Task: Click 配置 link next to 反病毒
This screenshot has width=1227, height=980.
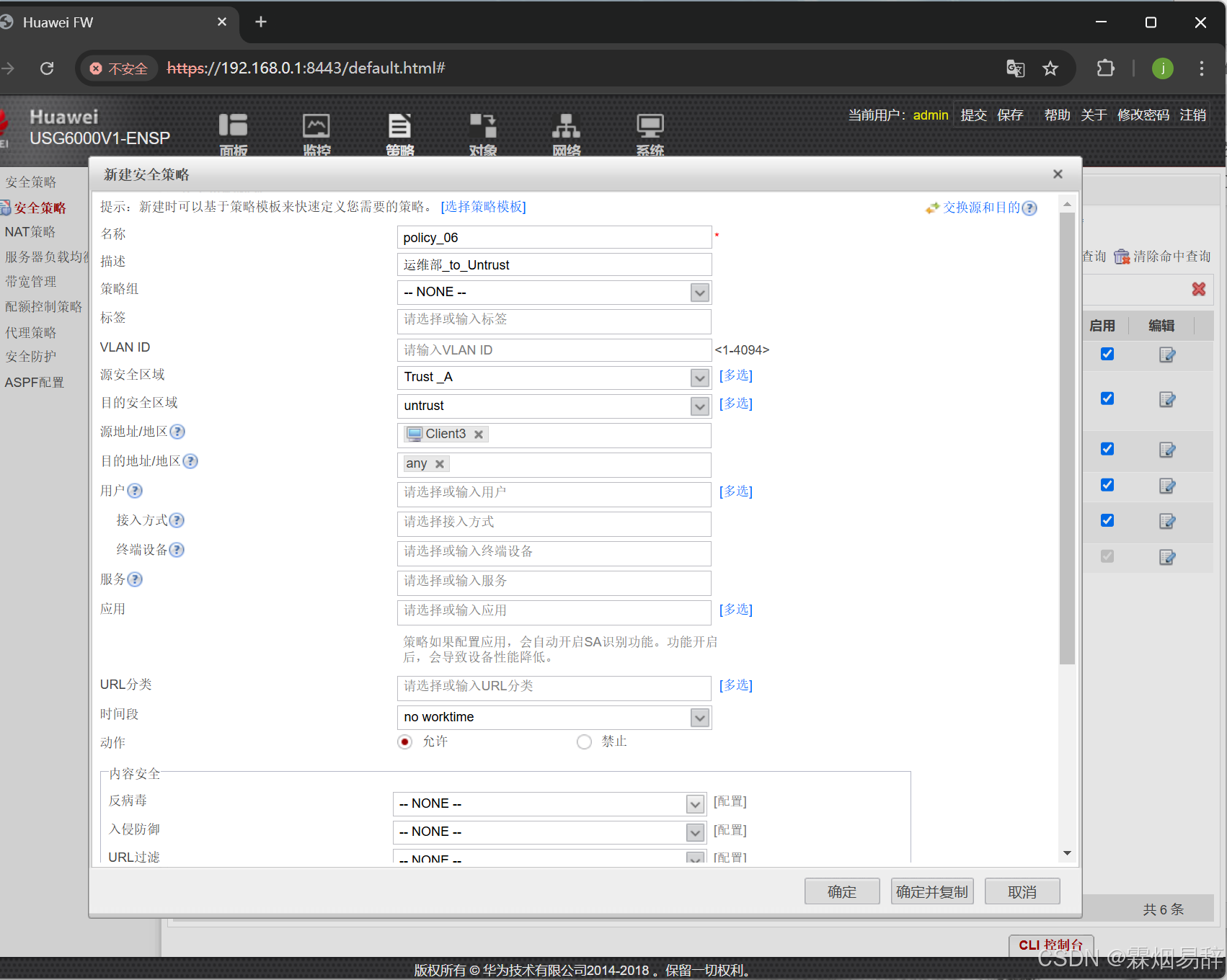Action: (730, 801)
